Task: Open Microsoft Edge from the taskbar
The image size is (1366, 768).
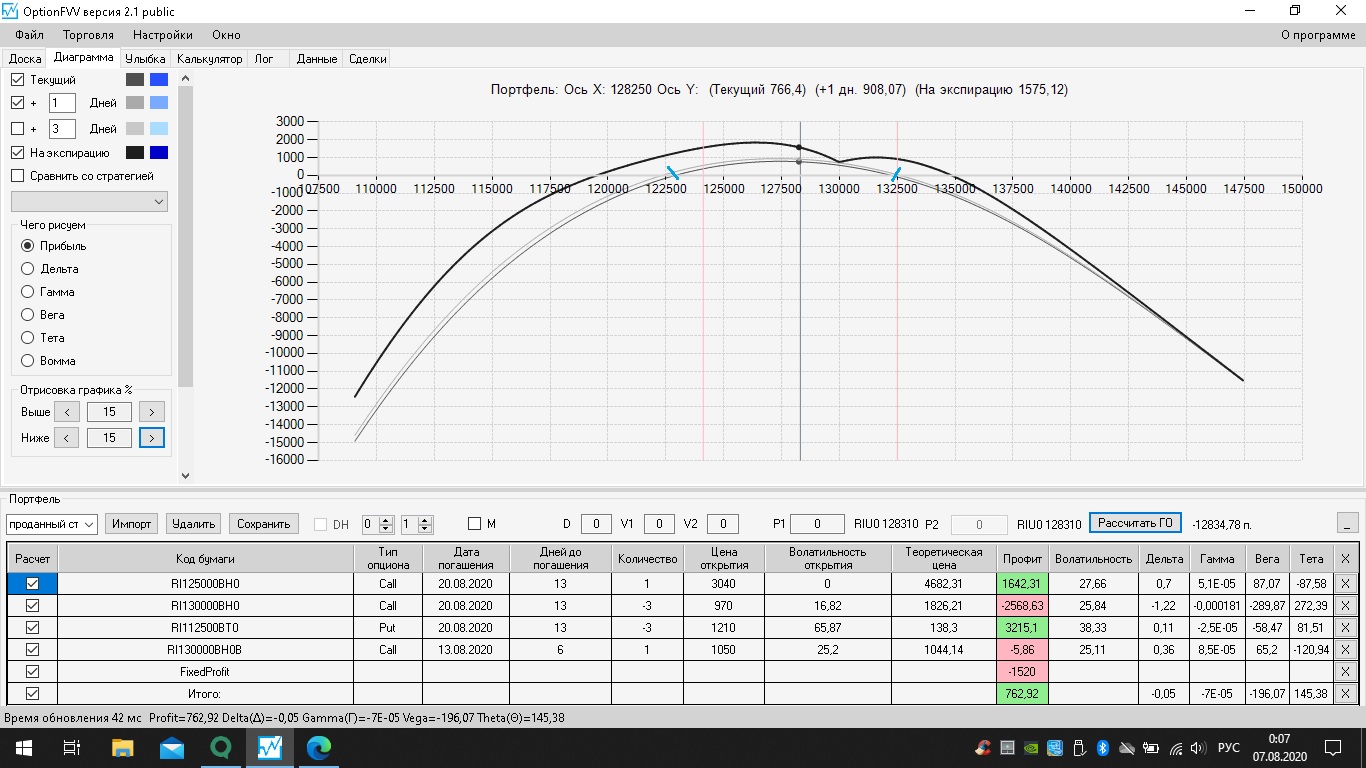Action: click(318, 747)
